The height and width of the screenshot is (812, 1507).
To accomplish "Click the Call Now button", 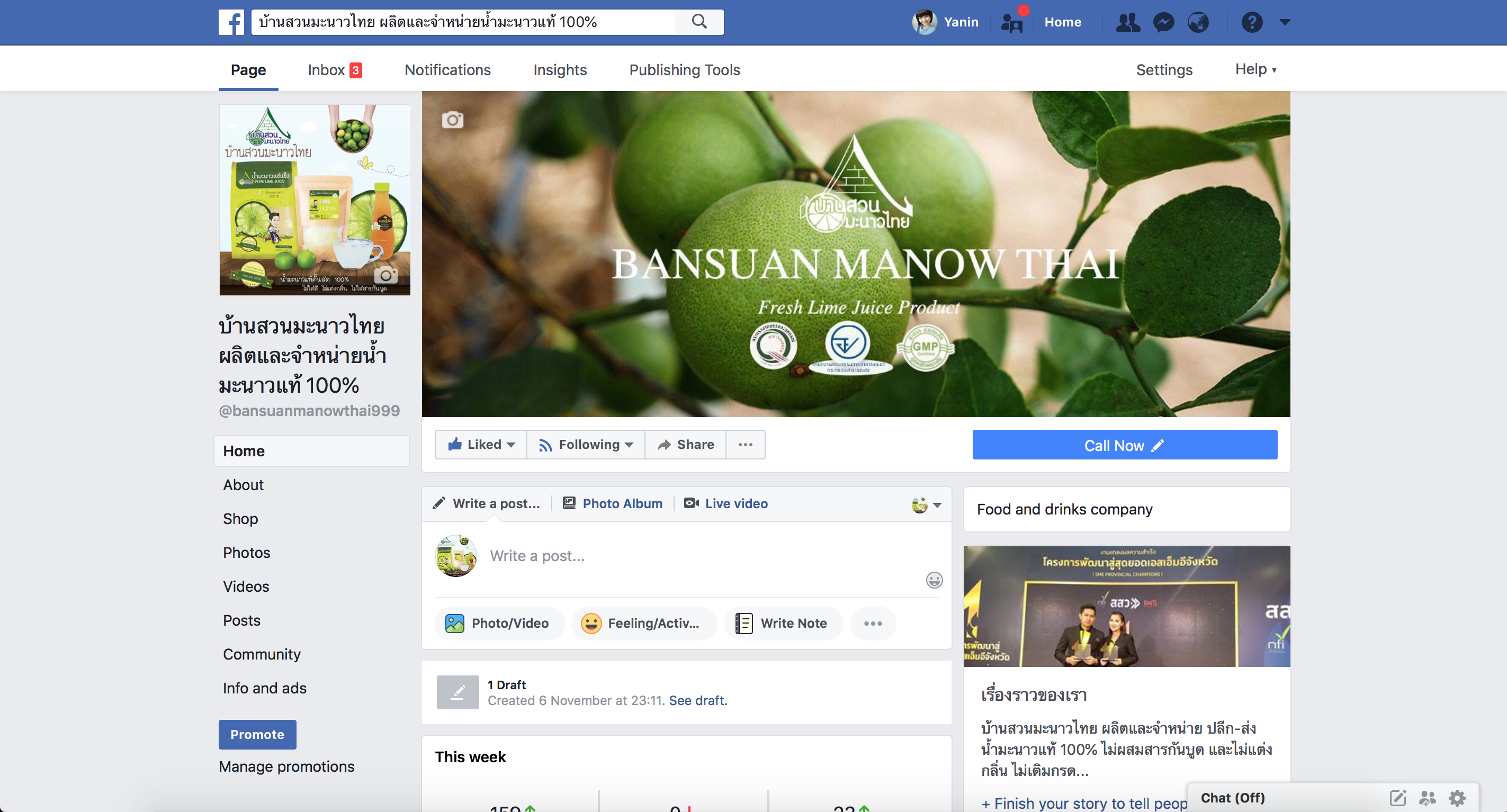I will [1124, 445].
